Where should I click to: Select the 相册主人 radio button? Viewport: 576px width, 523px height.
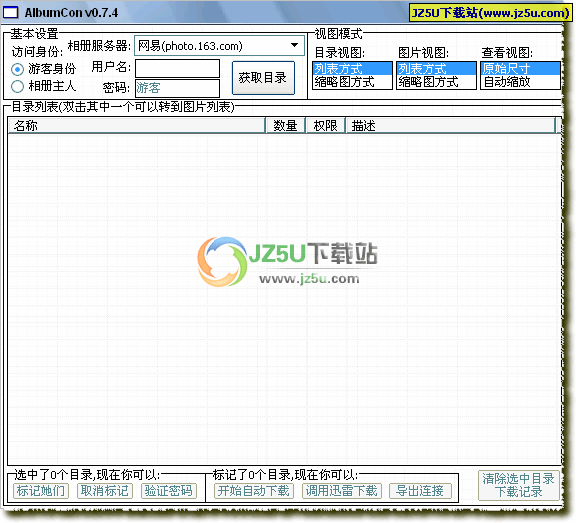pos(17,86)
